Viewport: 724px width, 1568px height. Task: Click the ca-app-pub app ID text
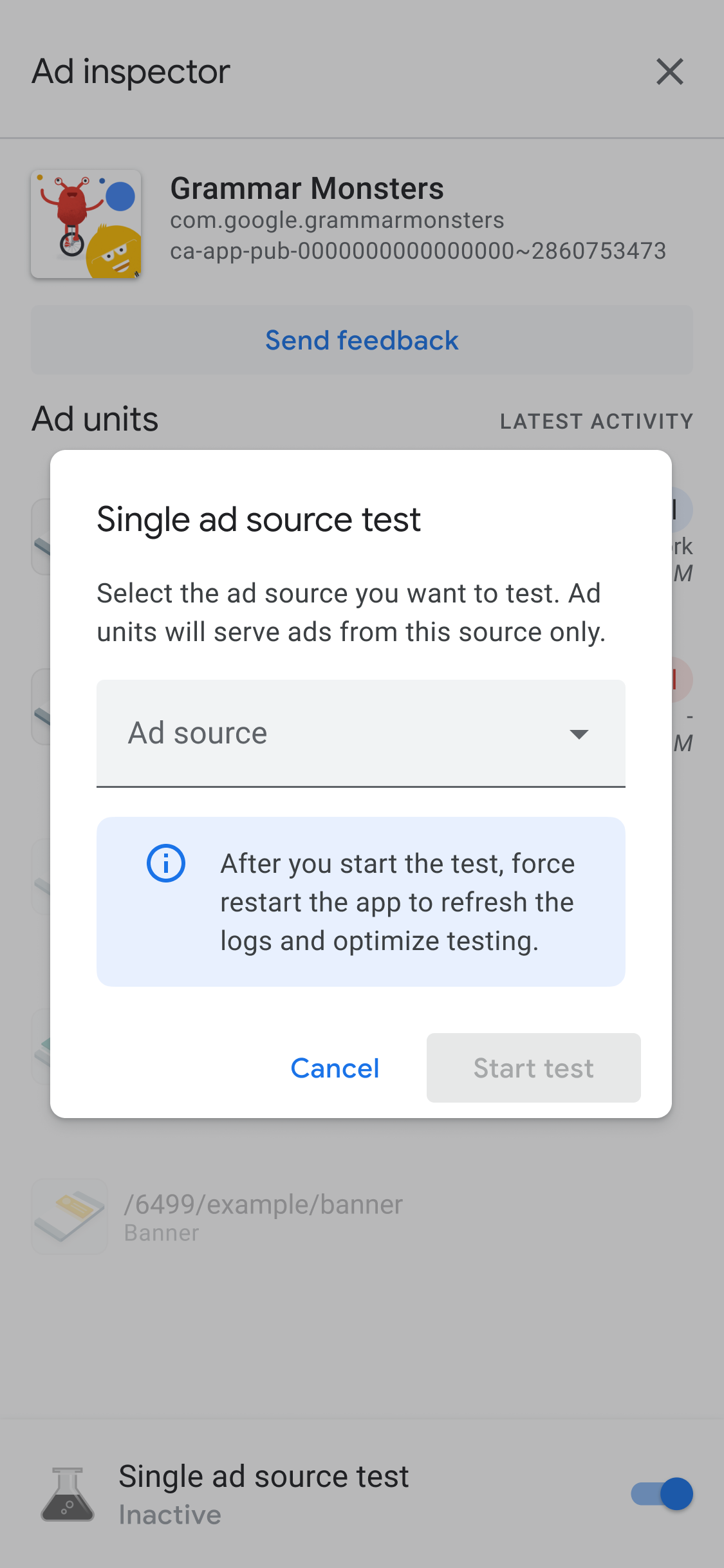pyautogui.click(x=418, y=251)
